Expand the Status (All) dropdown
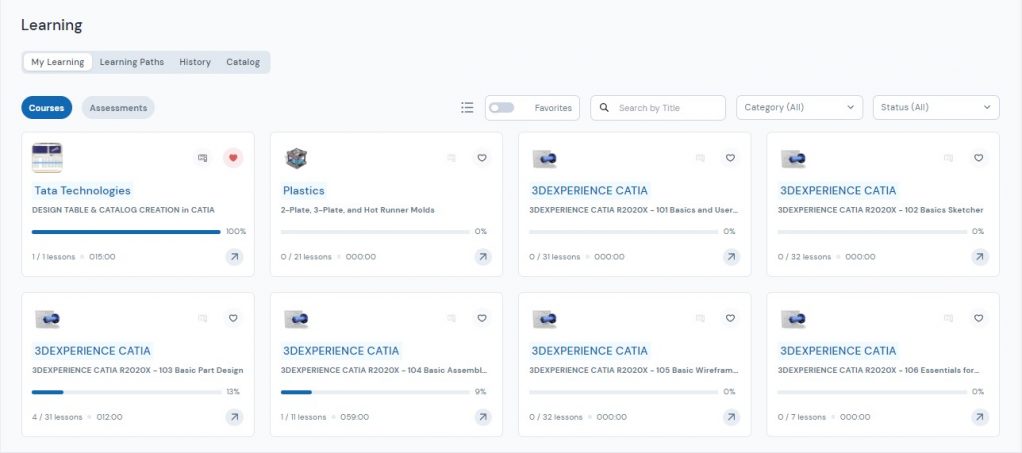 (935, 108)
